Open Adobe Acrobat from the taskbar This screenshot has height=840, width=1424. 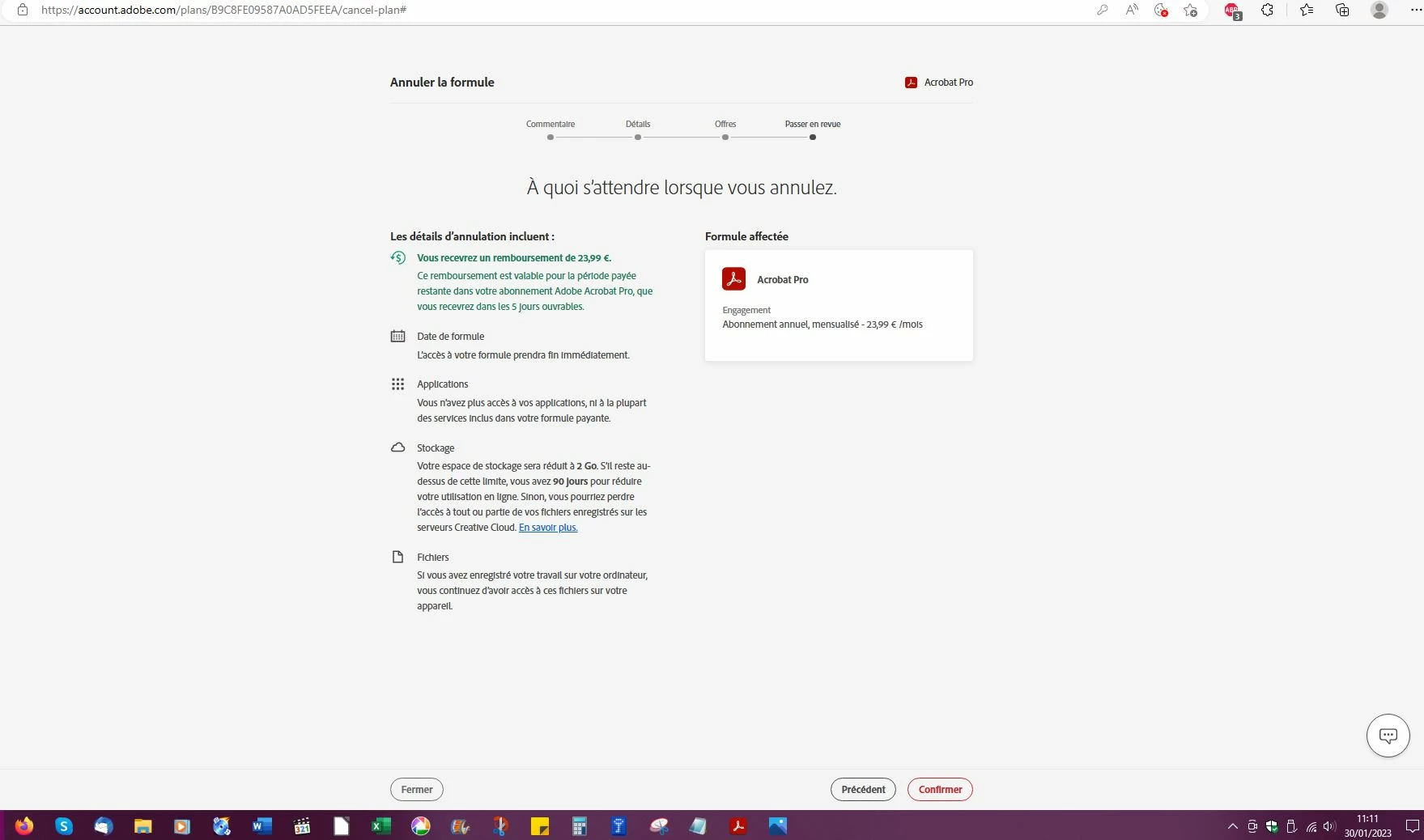(x=738, y=826)
